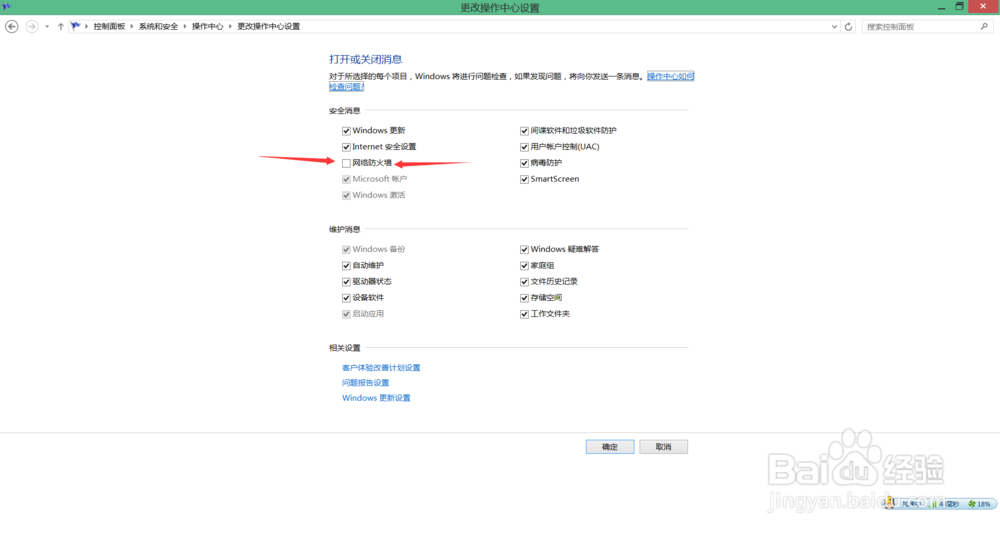
Task: Toggle Internet 安全设置 checkbox
Action: pyautogui.click(x=346, y=147)
